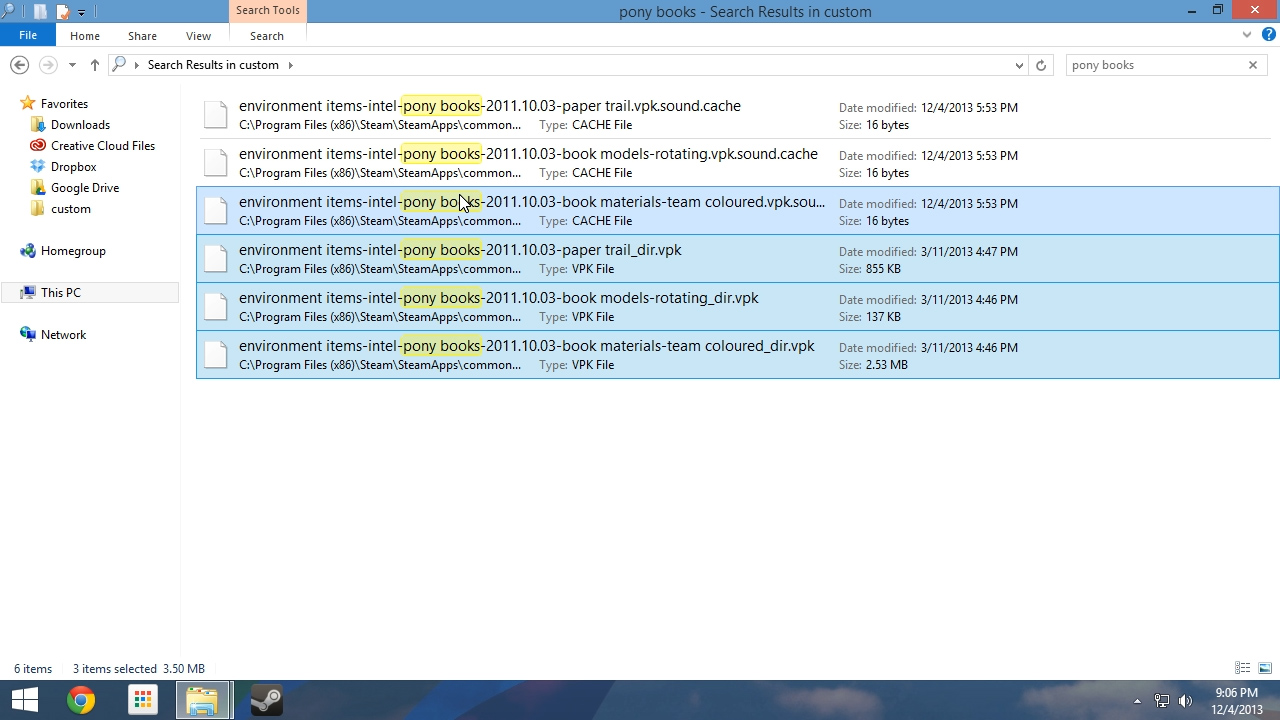Click the Search Results in custom breadcrumb
Image resolution: width=1280 pixels, height=720 pixels.
(x=213, y=65)
